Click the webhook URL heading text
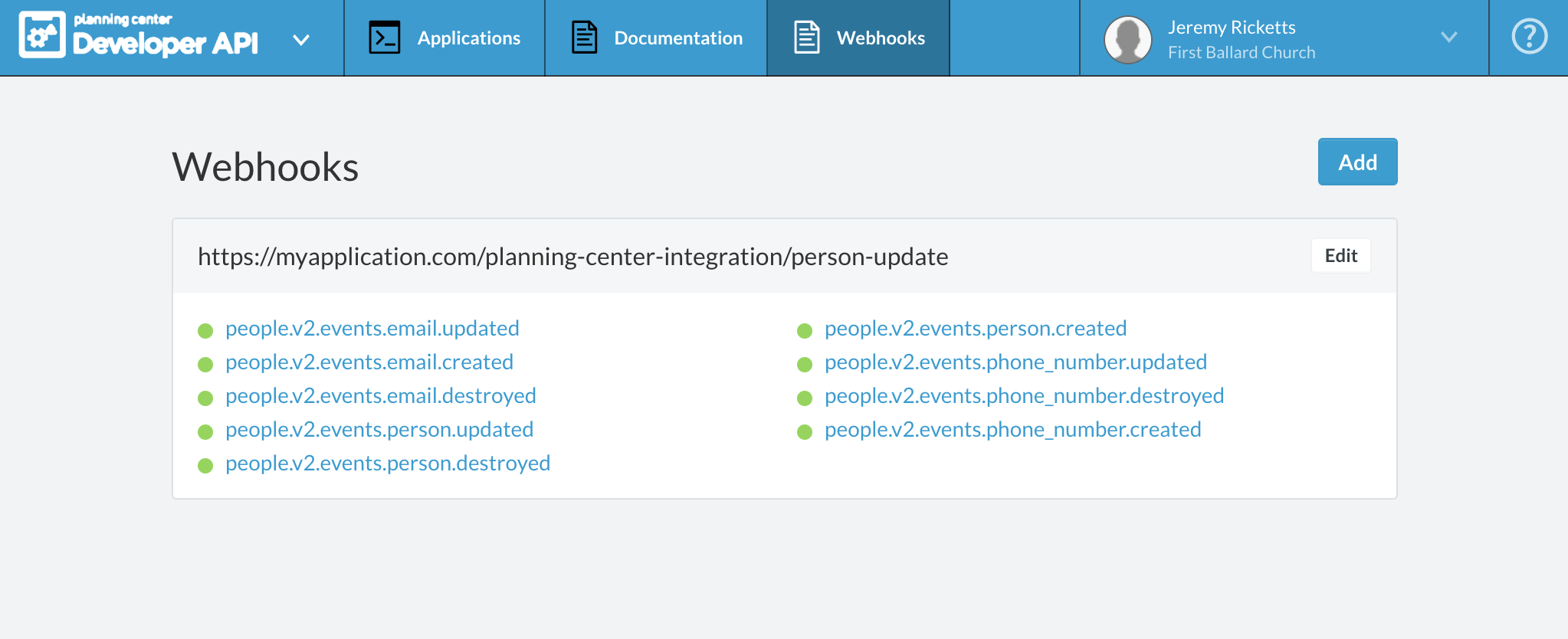 [x=572, y=257]
